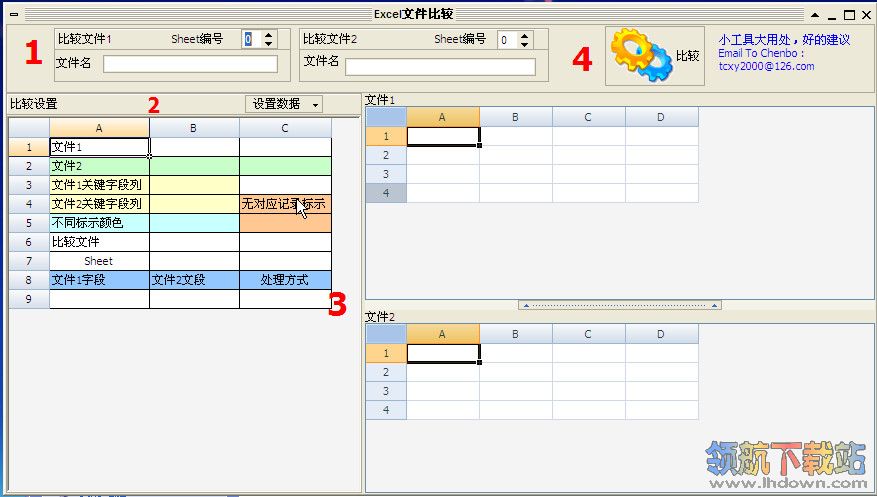Select cell 文件1 in settings grid
The height and width of the screenshot is (497, 877).
(100, 147)
